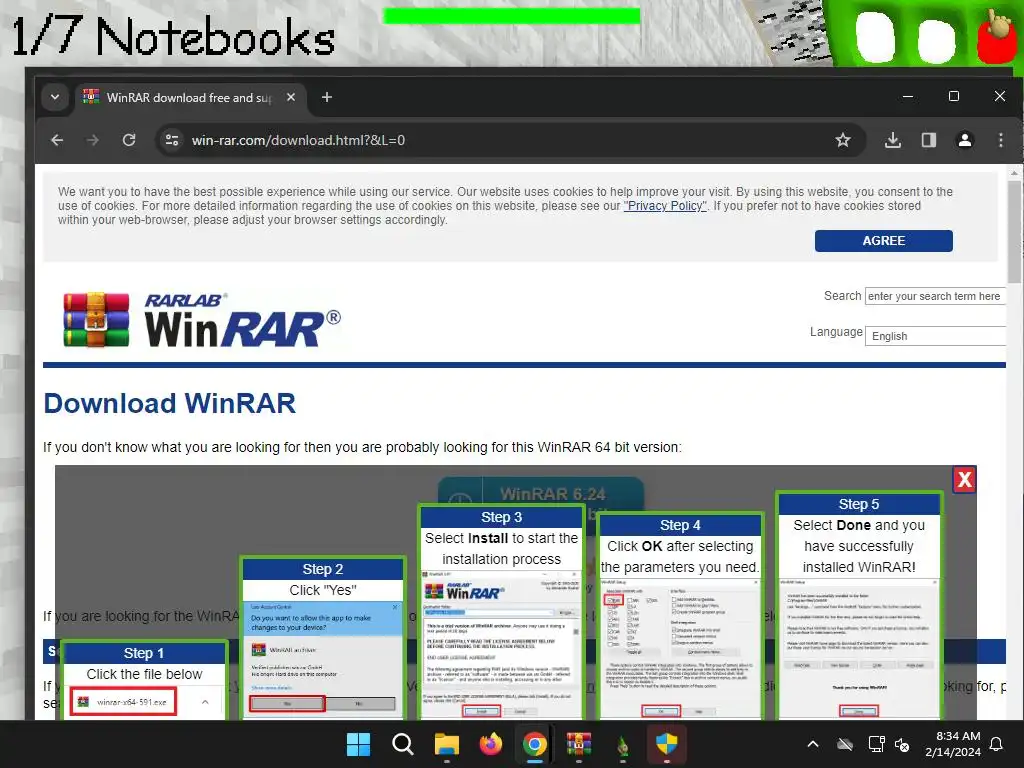Screen dimensions: 1024x768
Task: Open the Windows Start menu
Action: pos(358,744)
